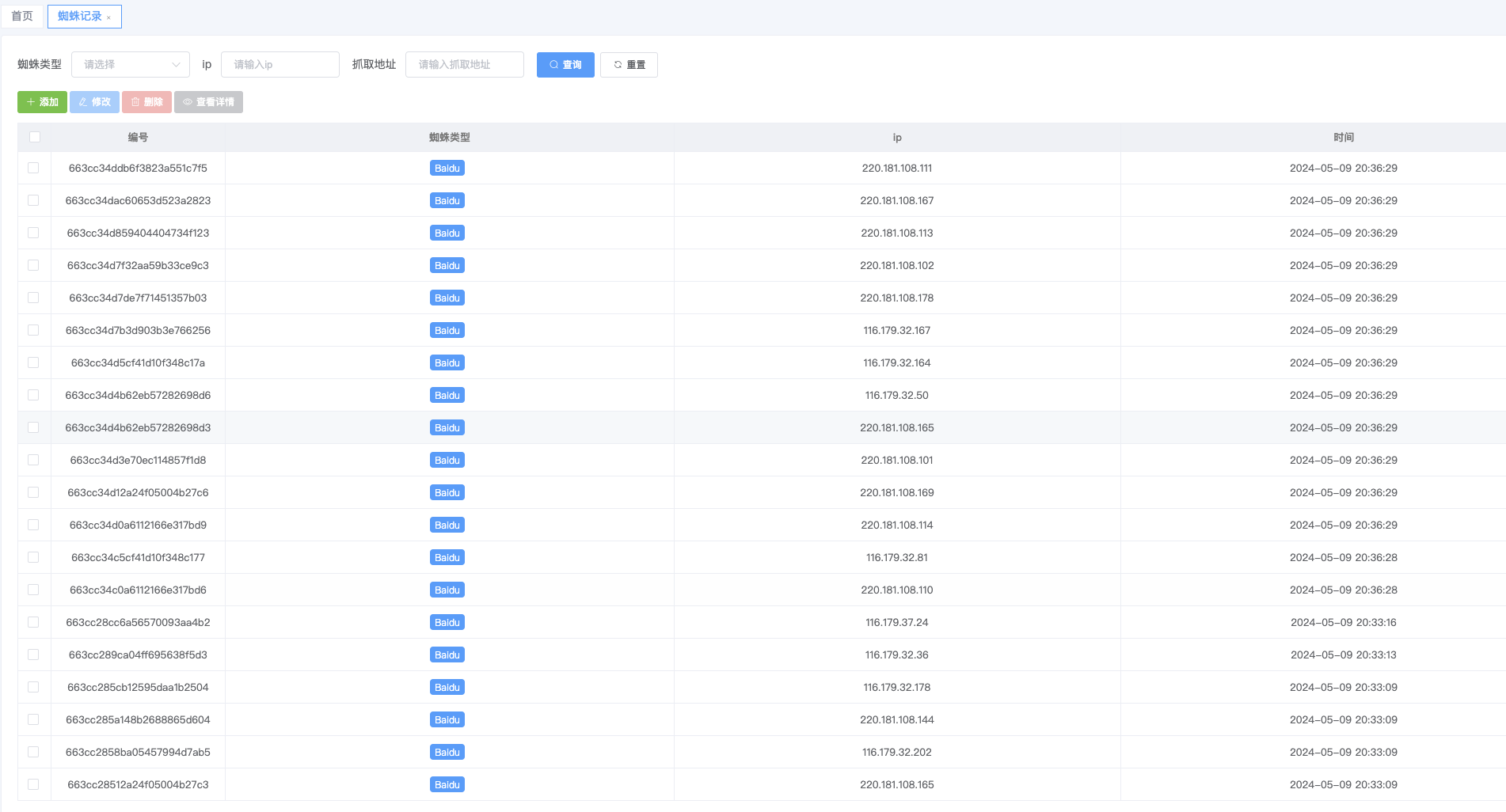Check the row 663cc285a148b2688865d604

33,719
